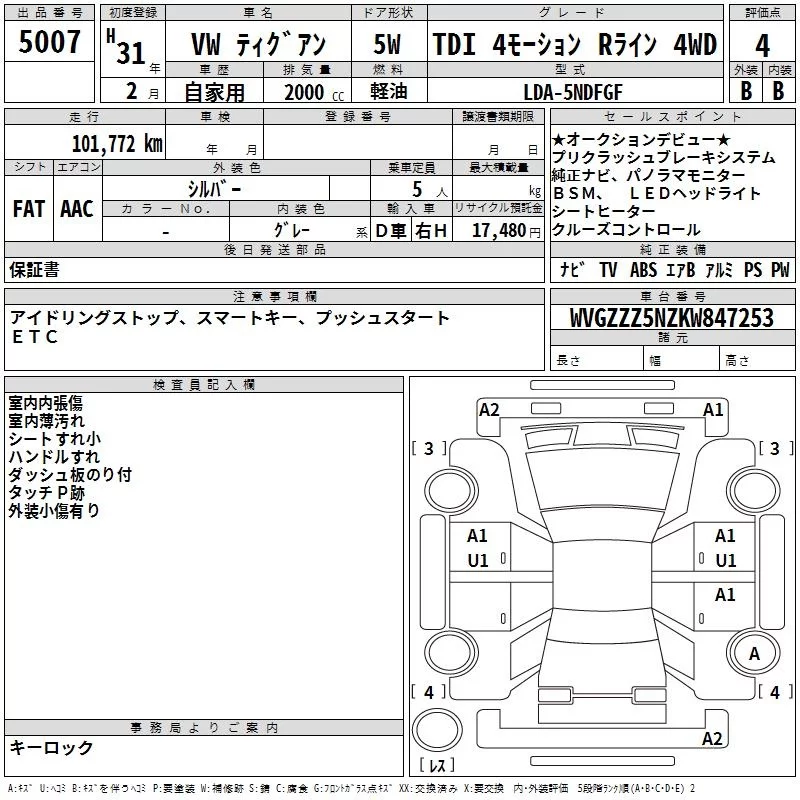The image size is (800, 800).
Task: Select the steering position 右H
Action: (x=431, y=231)
